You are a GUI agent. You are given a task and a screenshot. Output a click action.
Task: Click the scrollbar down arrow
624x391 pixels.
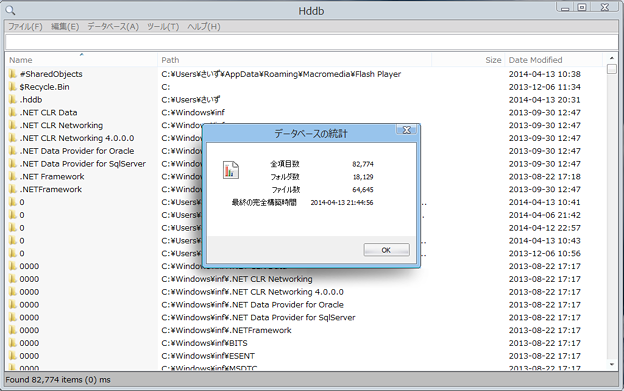point(612,364)
